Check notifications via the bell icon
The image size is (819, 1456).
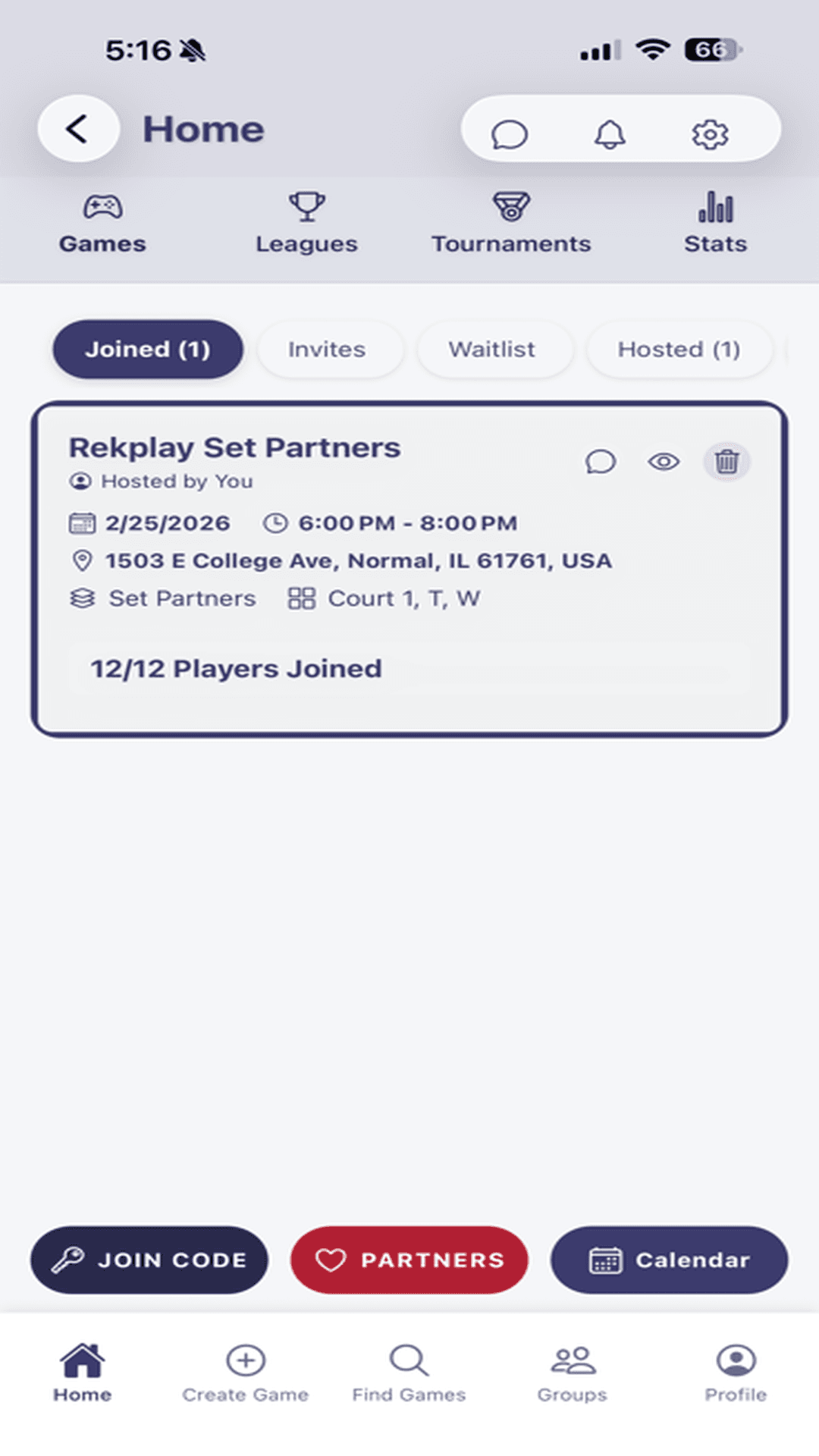610,133
